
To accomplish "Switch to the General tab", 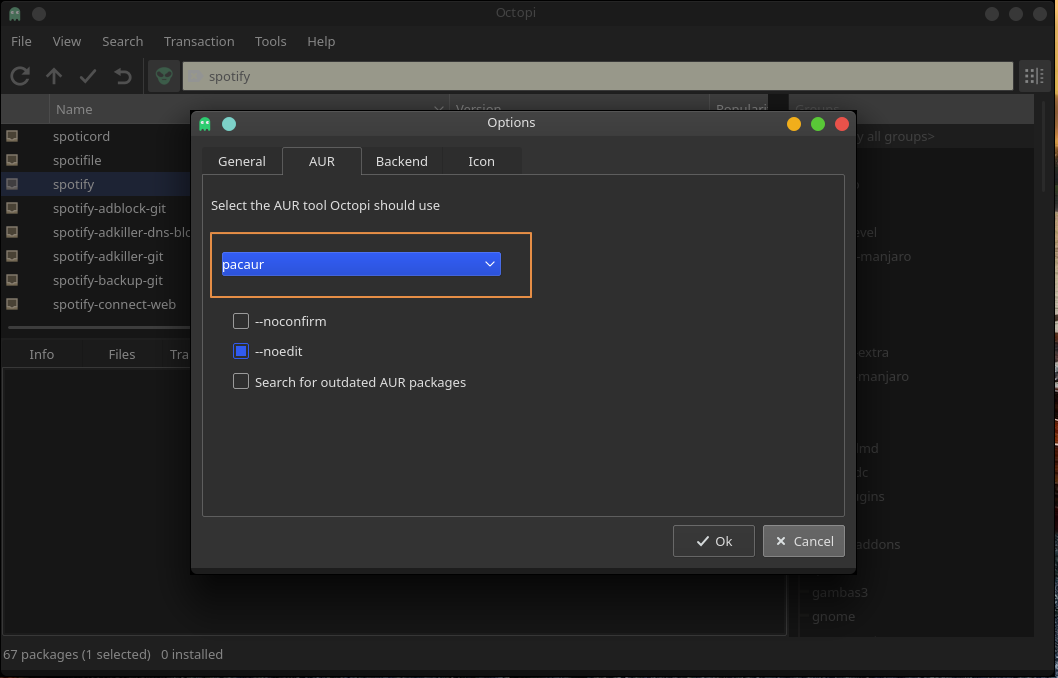I will [x=242, y=161].
